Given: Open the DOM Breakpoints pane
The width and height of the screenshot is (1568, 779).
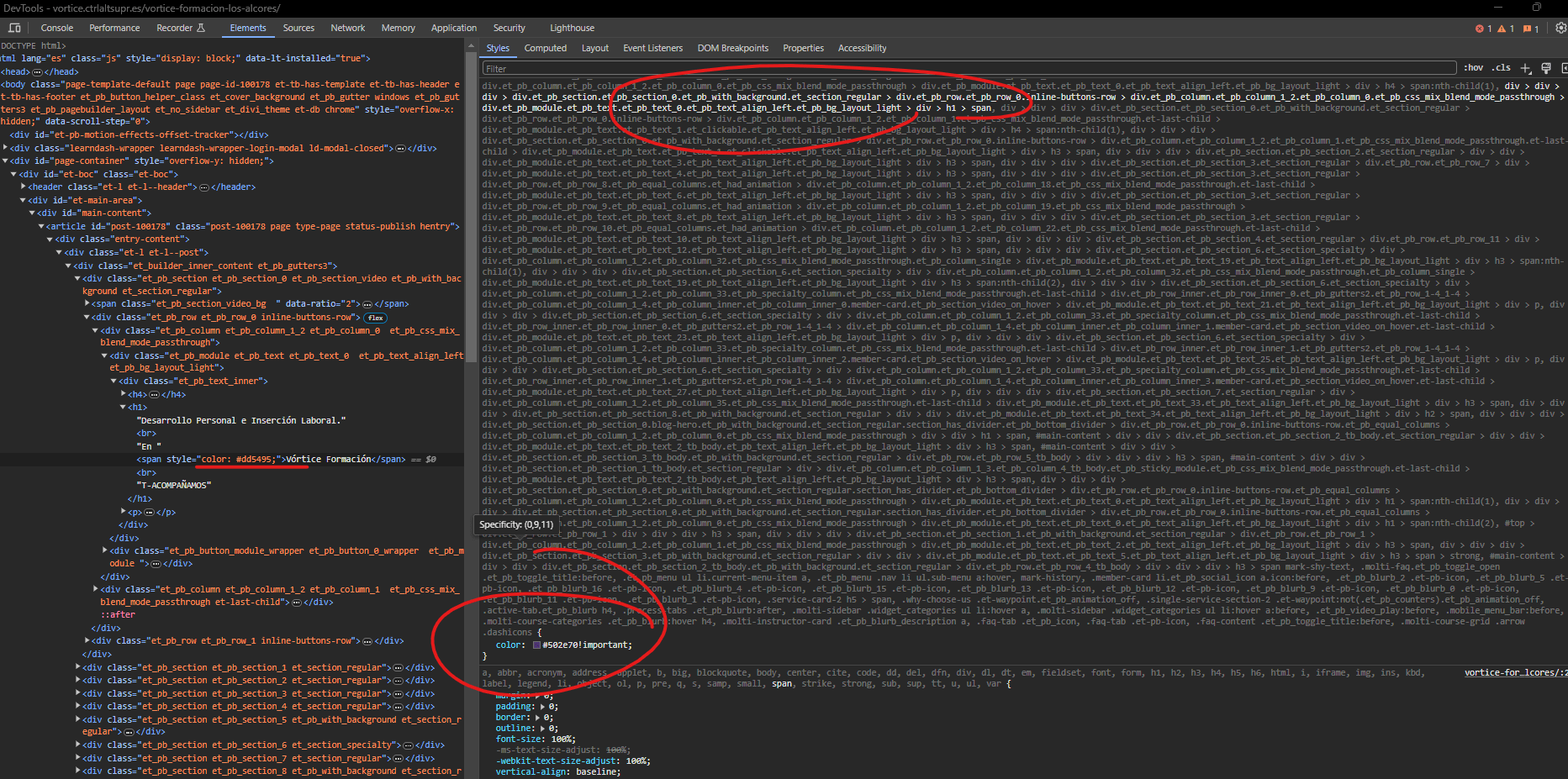Looking at the screenshot, I should [733, 48].
